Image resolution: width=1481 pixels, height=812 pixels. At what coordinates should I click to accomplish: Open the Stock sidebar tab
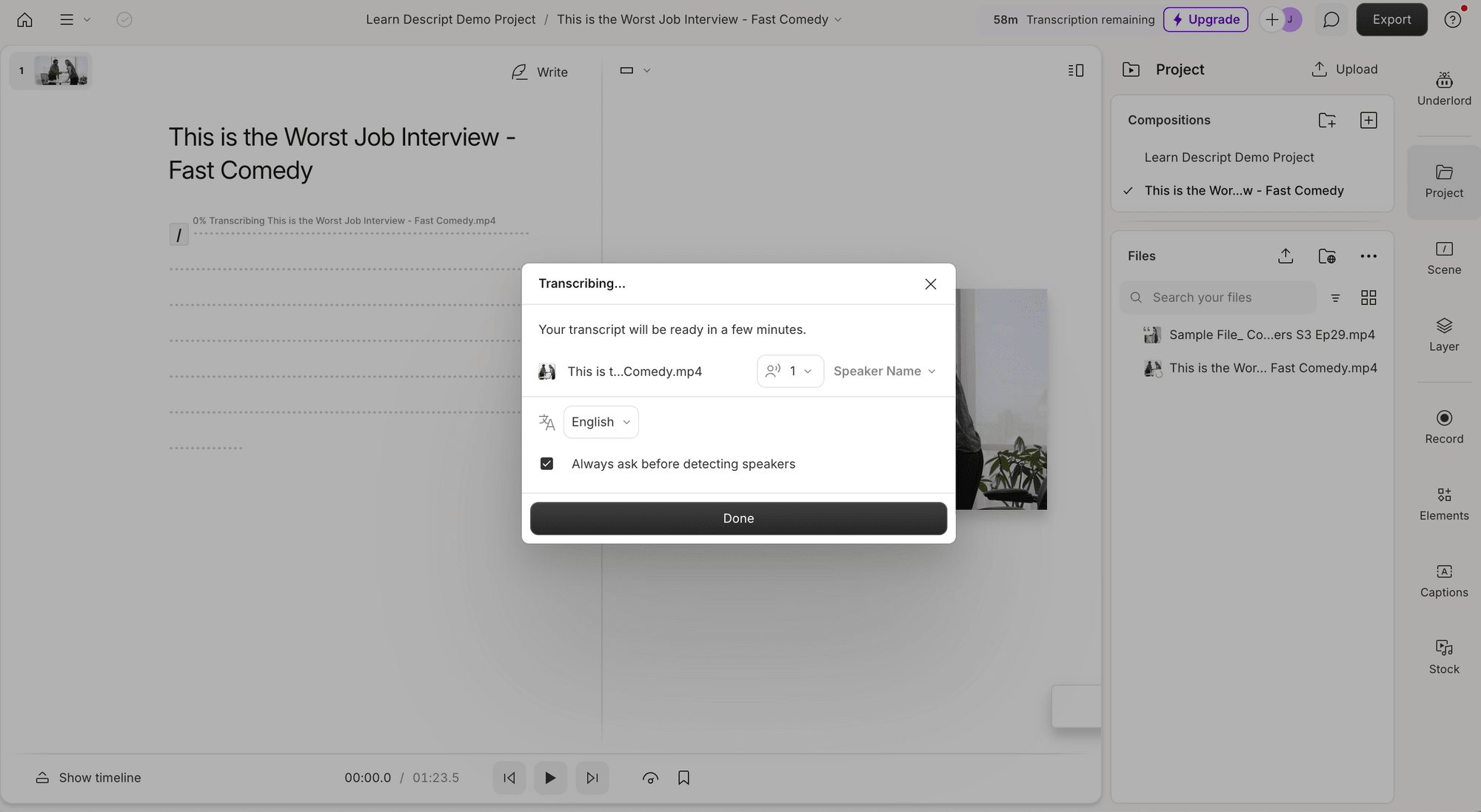(x=1444, y=657)
